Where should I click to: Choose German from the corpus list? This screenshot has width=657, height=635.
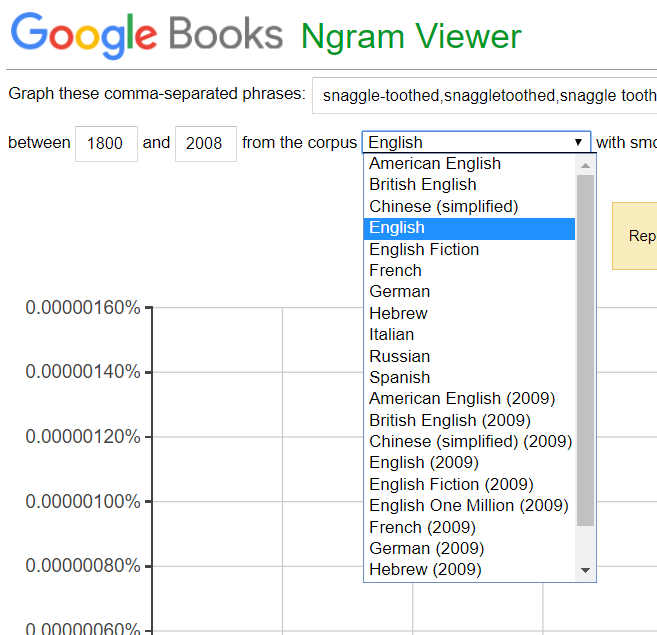point(399,291)
